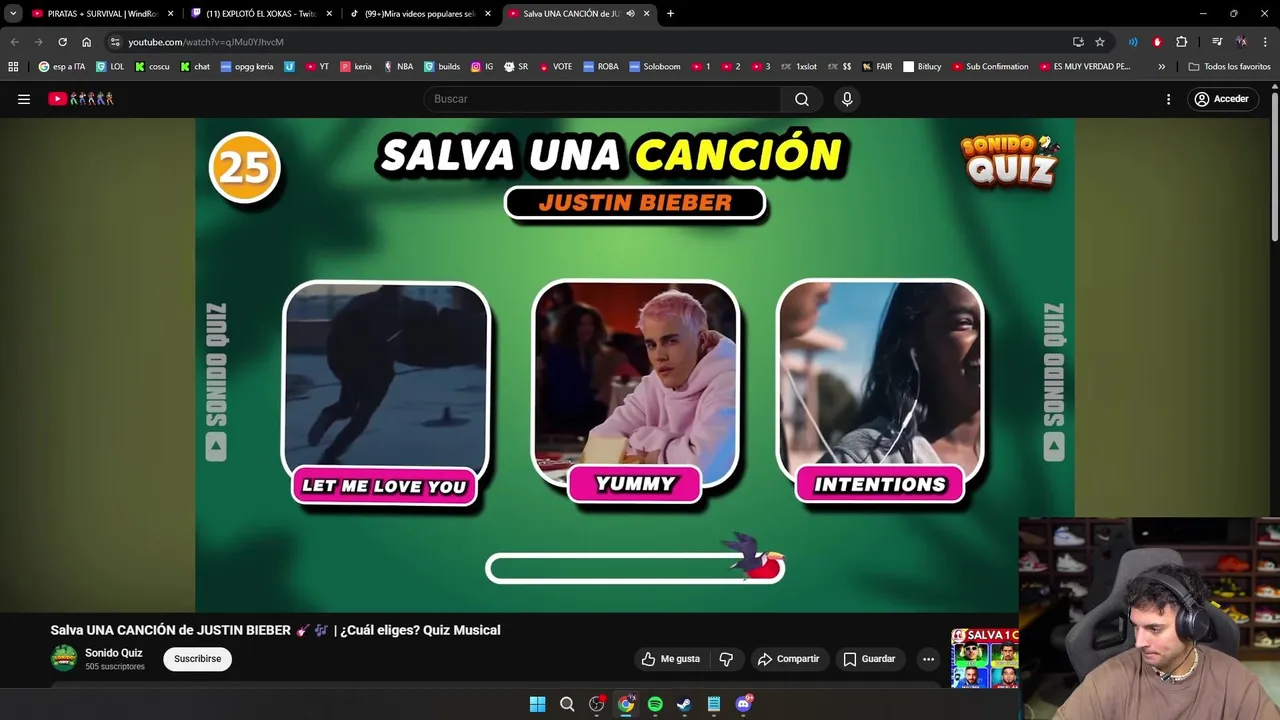1280x720 pixels.
Task: Open Sonido Quiz channel avatar
Action: tap(64, 658)
